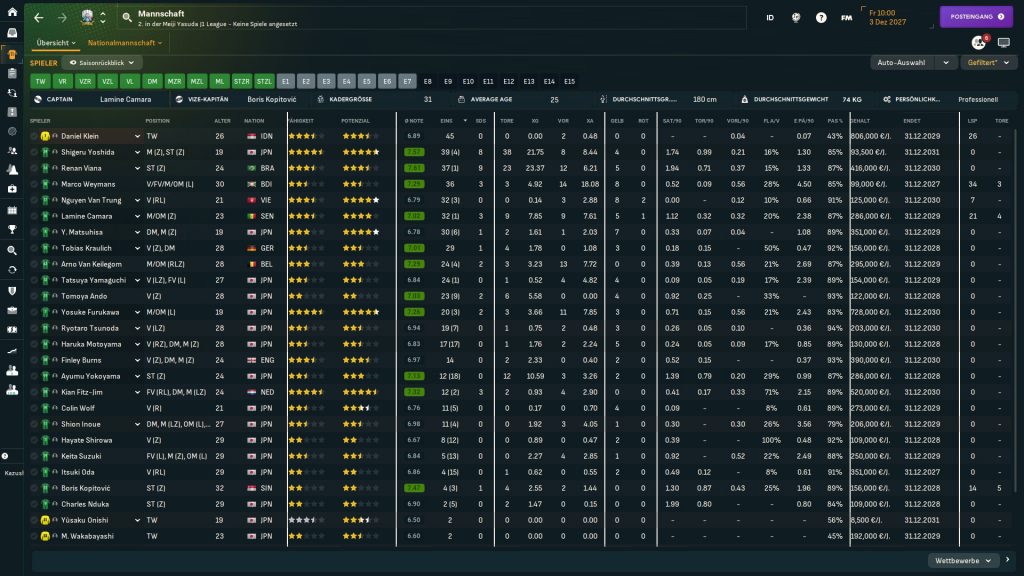Toggle selection circle for Boris Kopitović
The height and width of the screenshot is (576, 1024).
click(x=33, y=488)
